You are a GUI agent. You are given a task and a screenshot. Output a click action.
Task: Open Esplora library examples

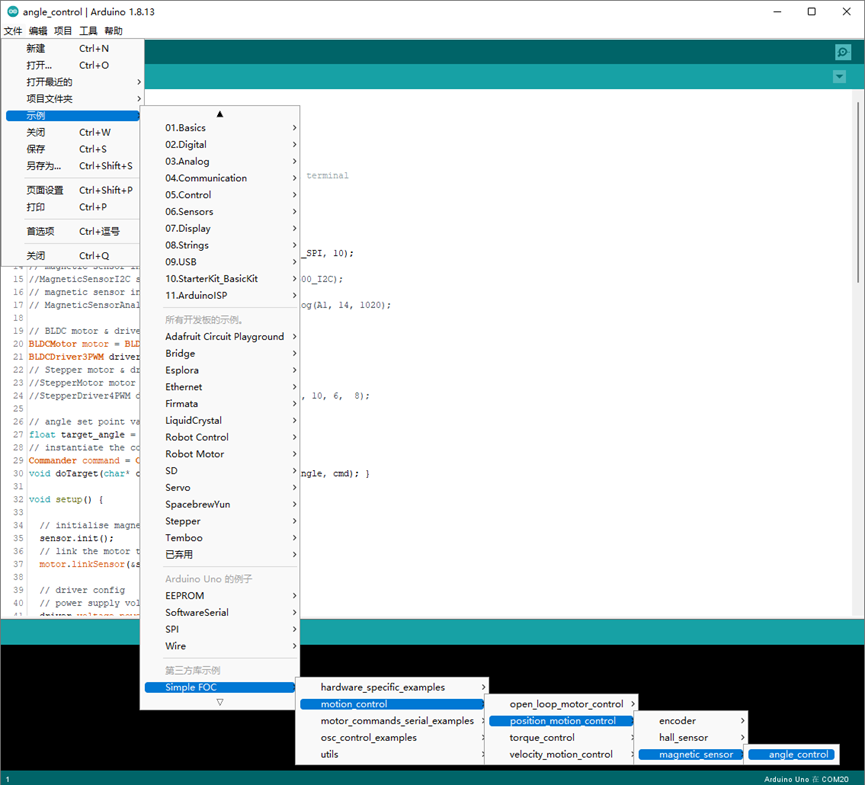pos(220,370)
